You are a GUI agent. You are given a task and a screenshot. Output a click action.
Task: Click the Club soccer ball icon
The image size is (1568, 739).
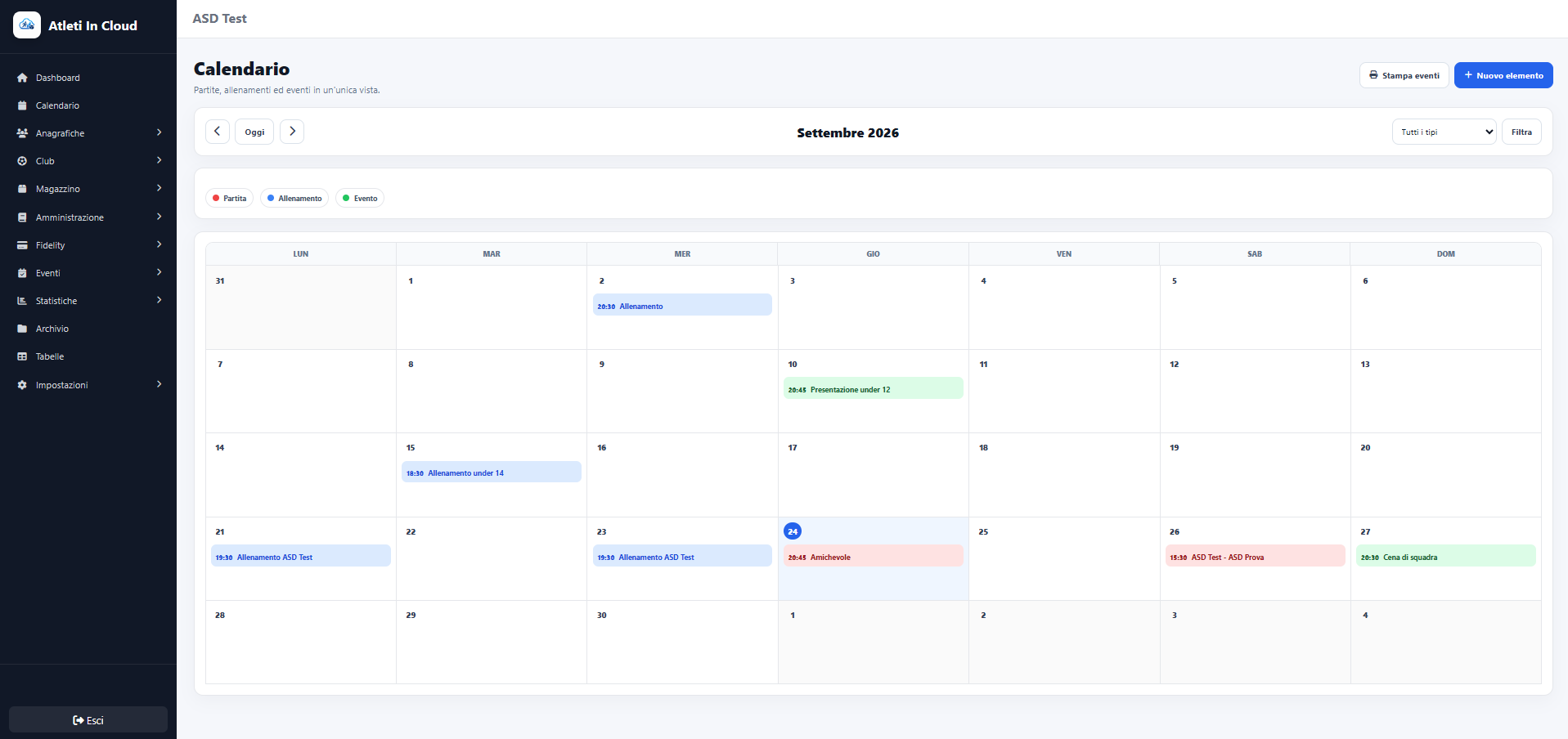pyautogui.click(x=22, y=161)
